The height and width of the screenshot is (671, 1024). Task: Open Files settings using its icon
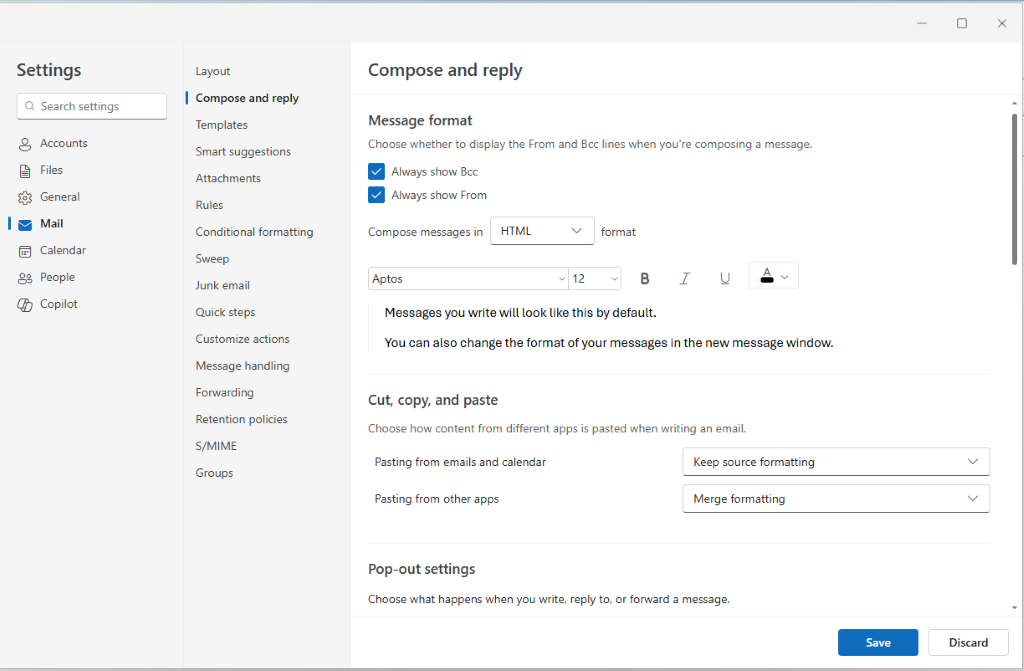pos(24,170)
